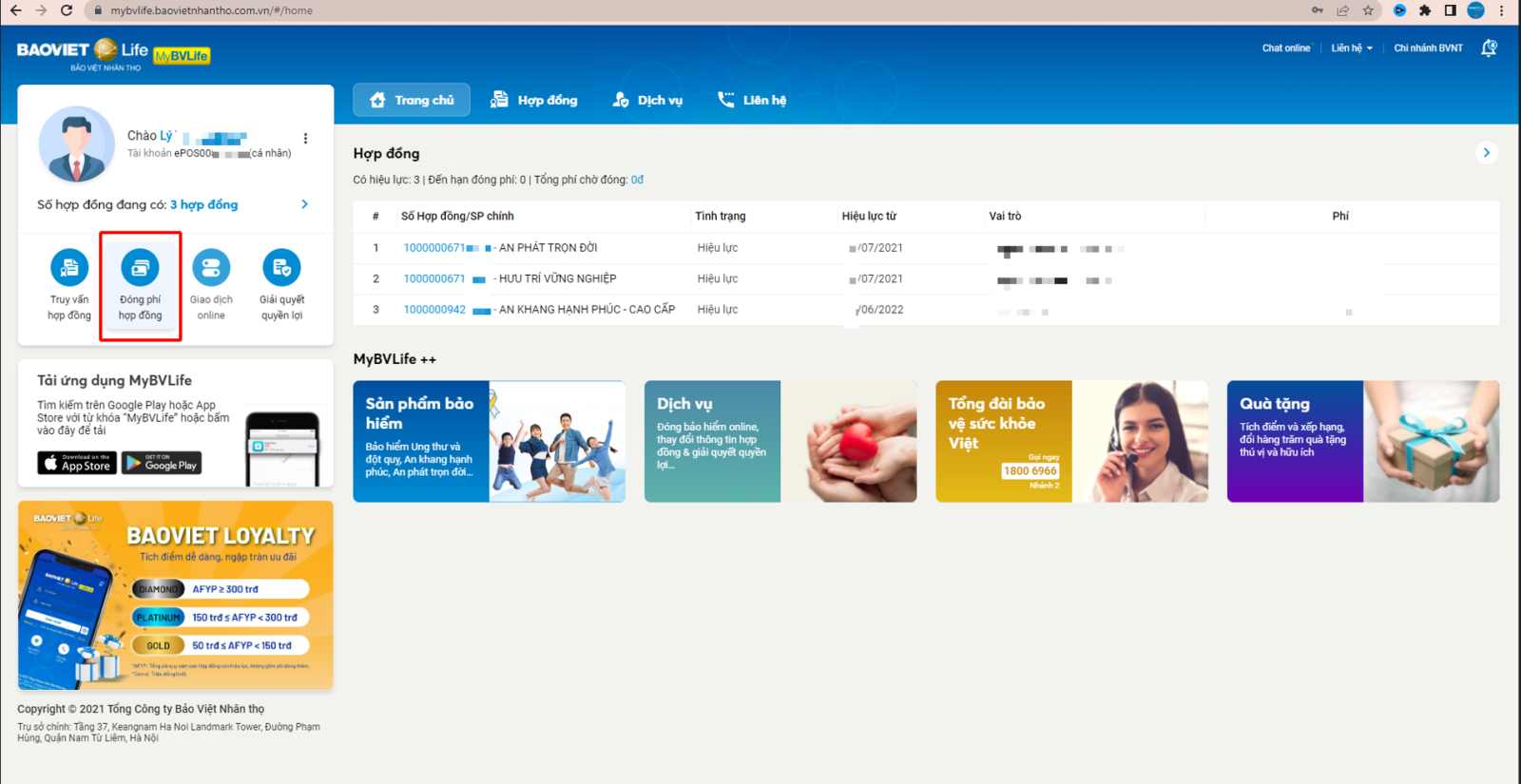1521x784 pixels.
Task: Select the Dịch vụ tab
Action: [648, 100]
